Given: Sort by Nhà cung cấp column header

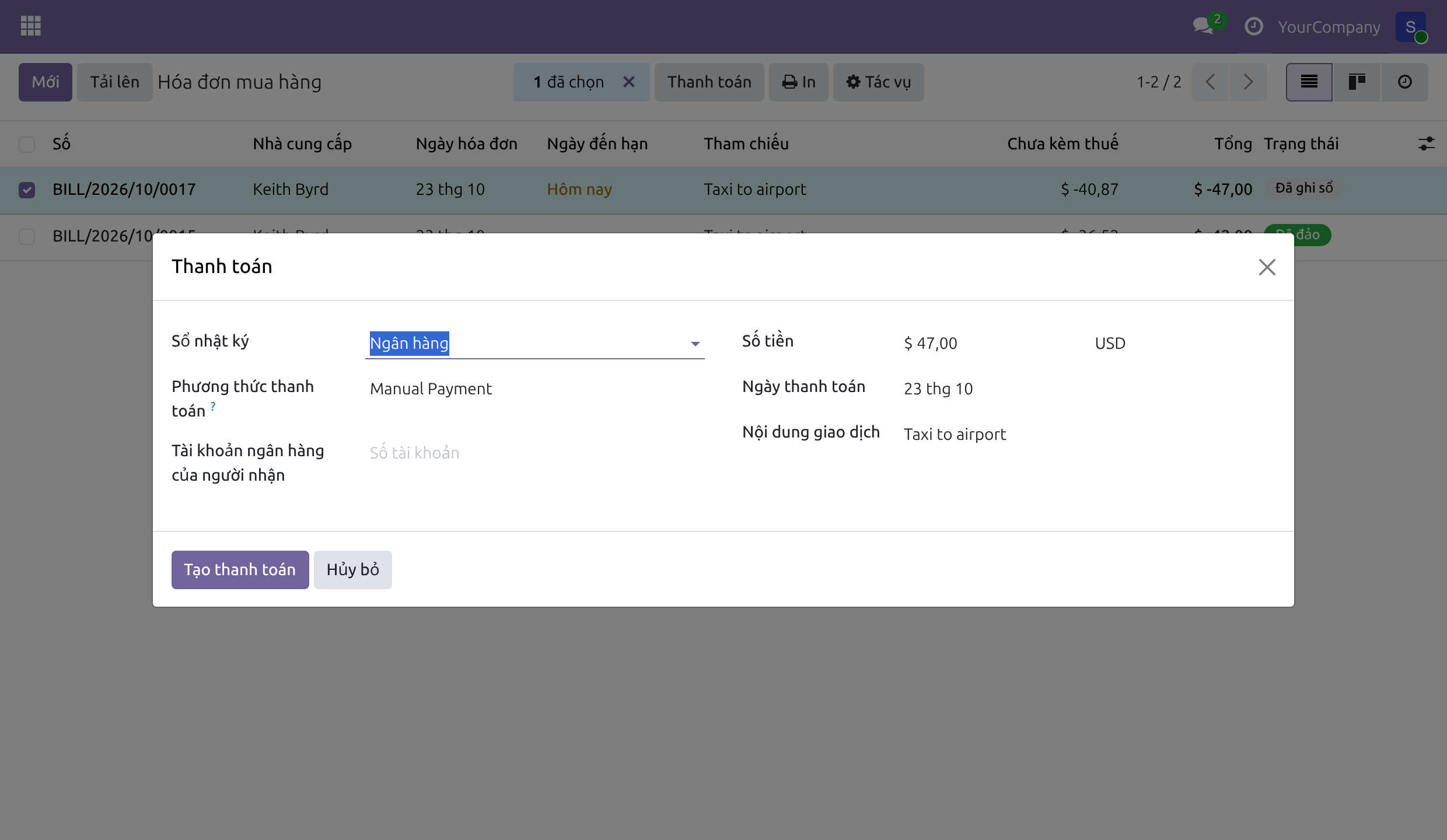Looking at the screenshot, I should [x=302, y=144].
